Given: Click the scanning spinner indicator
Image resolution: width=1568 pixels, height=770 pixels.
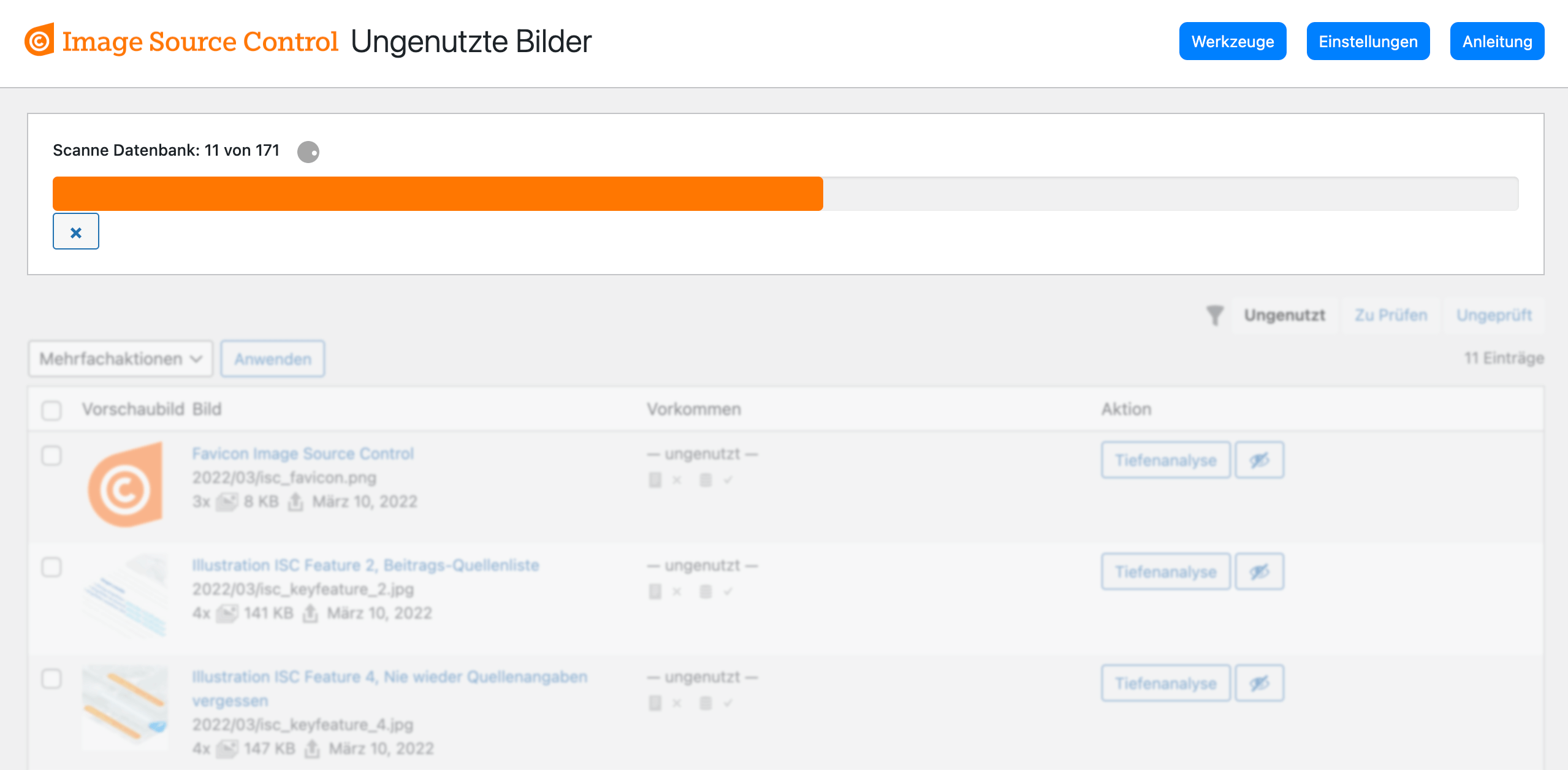Looking at the screenshot, I should [x=308, y=151].
